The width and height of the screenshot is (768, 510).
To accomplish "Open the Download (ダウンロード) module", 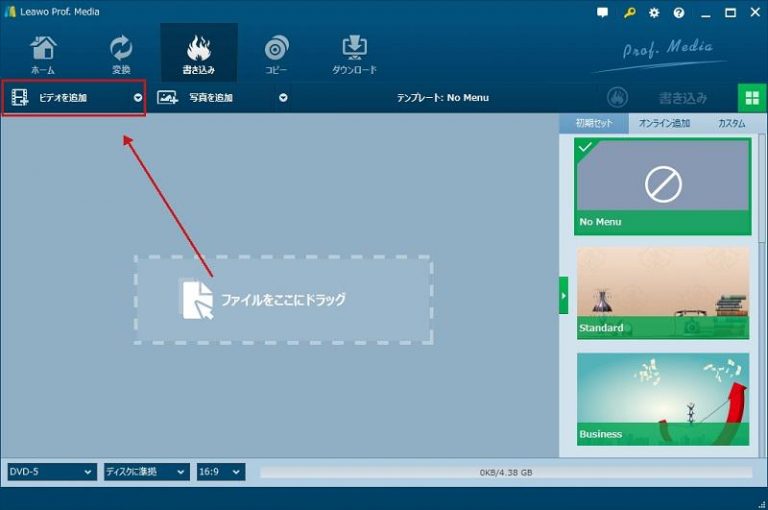I will [354, 54].
